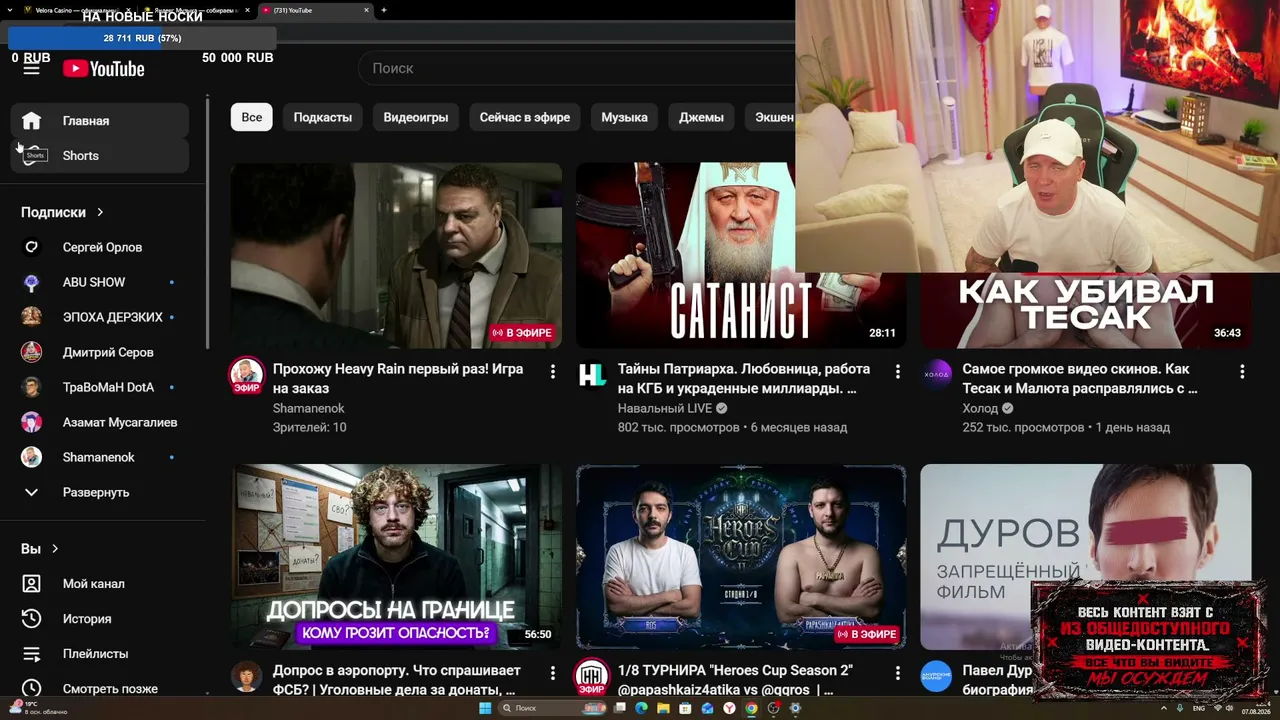1280x720 pixels.
Task: Select the Сейчас в эфире filter chip
Action: pyautogui.click(x=525, y=117)
